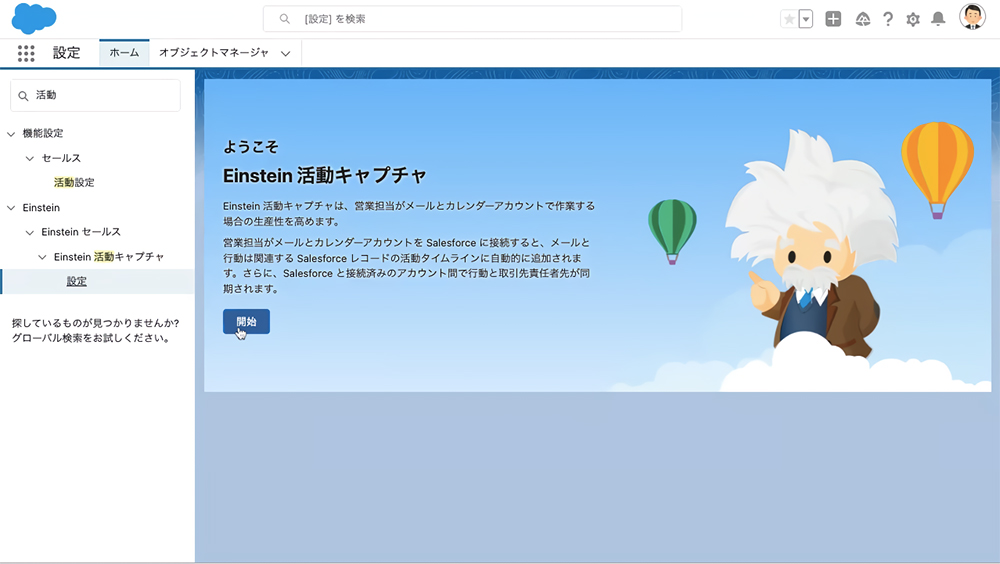Click the favorites star icon
This screenshot has width=1000, height=564.
[x=789, y=19]
